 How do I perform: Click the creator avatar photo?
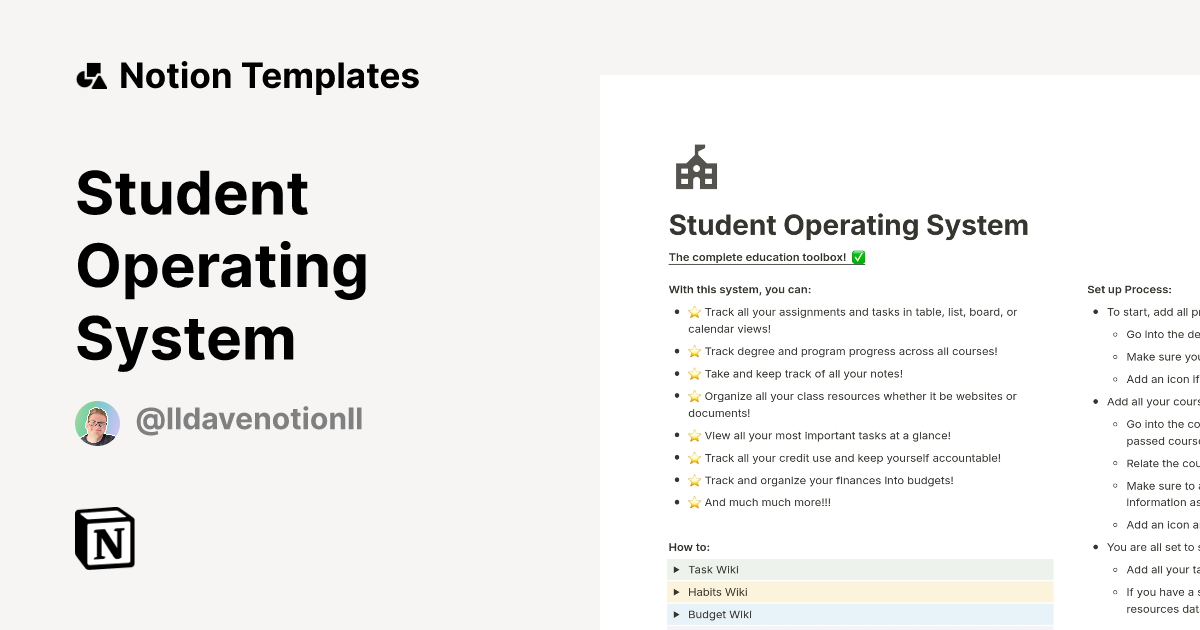(97, 423)
